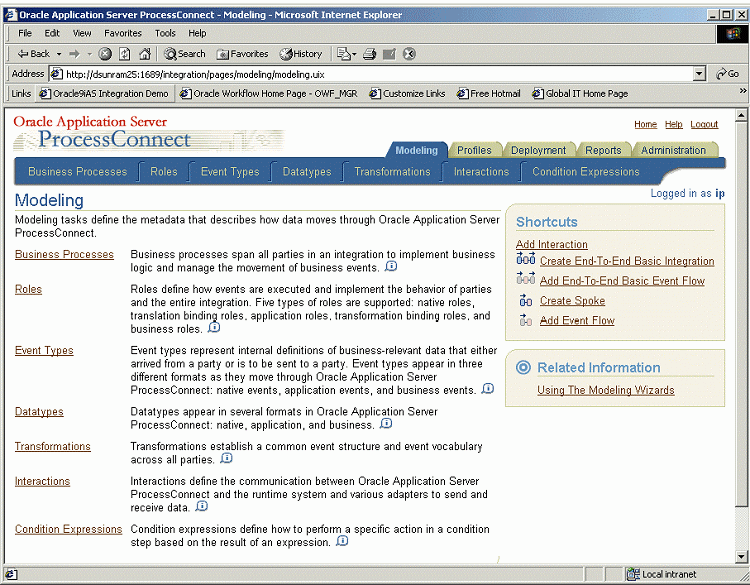The width and height of the screenshot is (750, 585).
Task: Open Roles in the blue subnav bar
Action: click(x=164, y=172)
